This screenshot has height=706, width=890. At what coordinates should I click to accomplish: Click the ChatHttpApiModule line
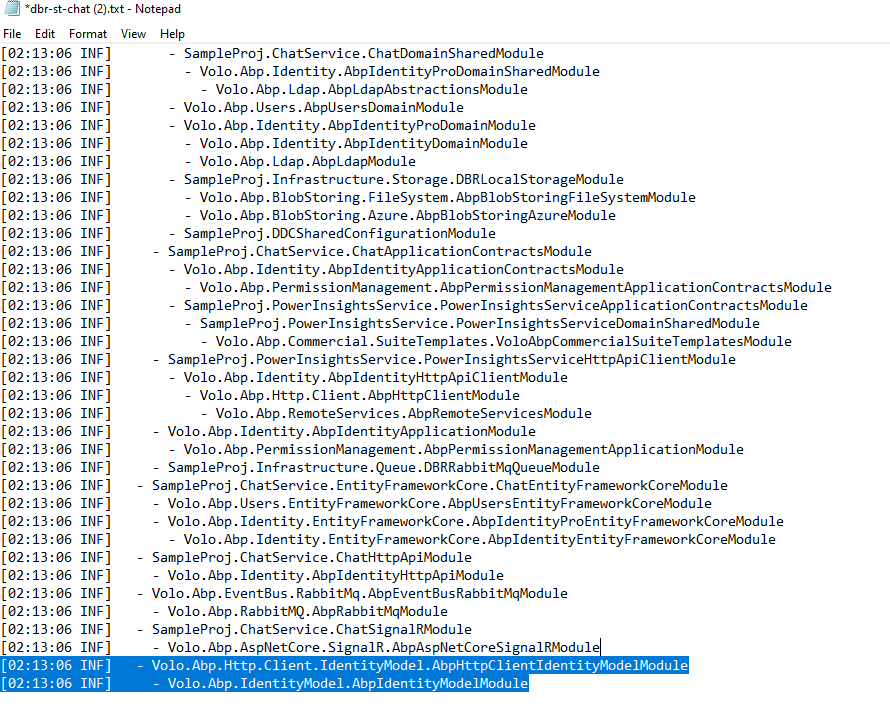(236, 558)
